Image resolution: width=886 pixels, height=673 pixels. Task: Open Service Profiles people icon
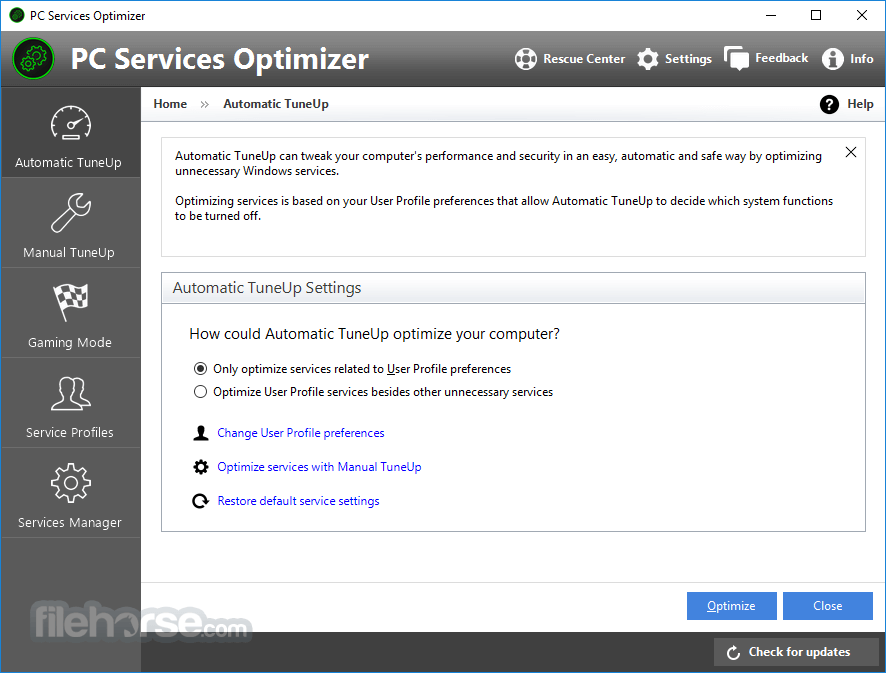coord(71,393)
